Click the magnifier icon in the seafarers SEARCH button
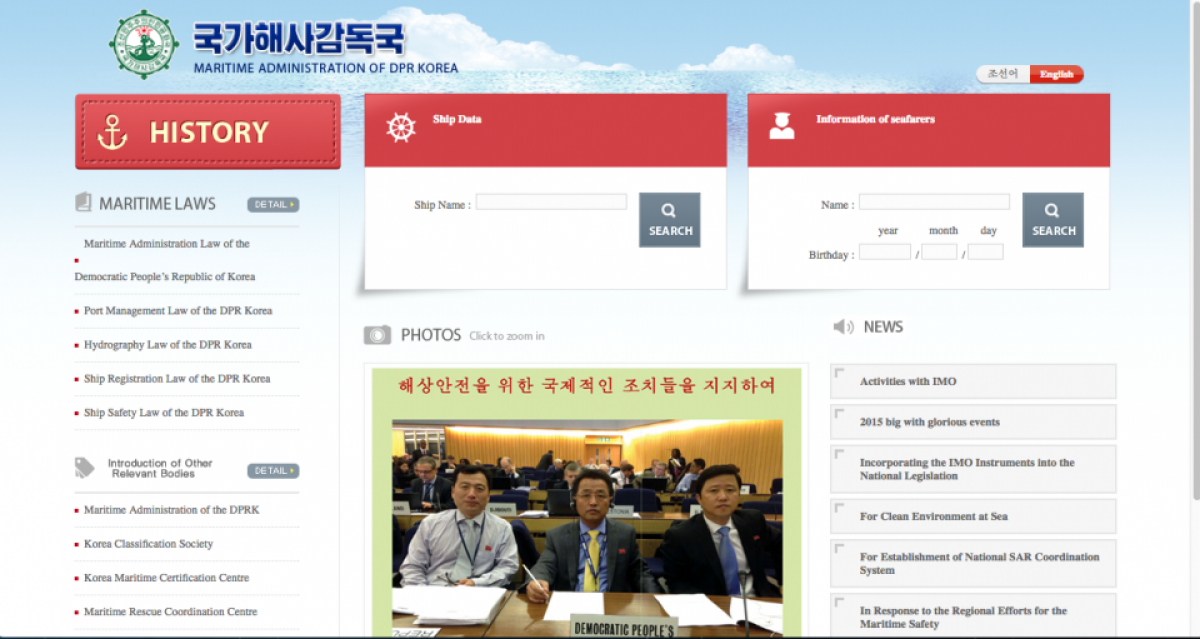The height and width of the screenshot is (639, 1200). point(1052,212)
